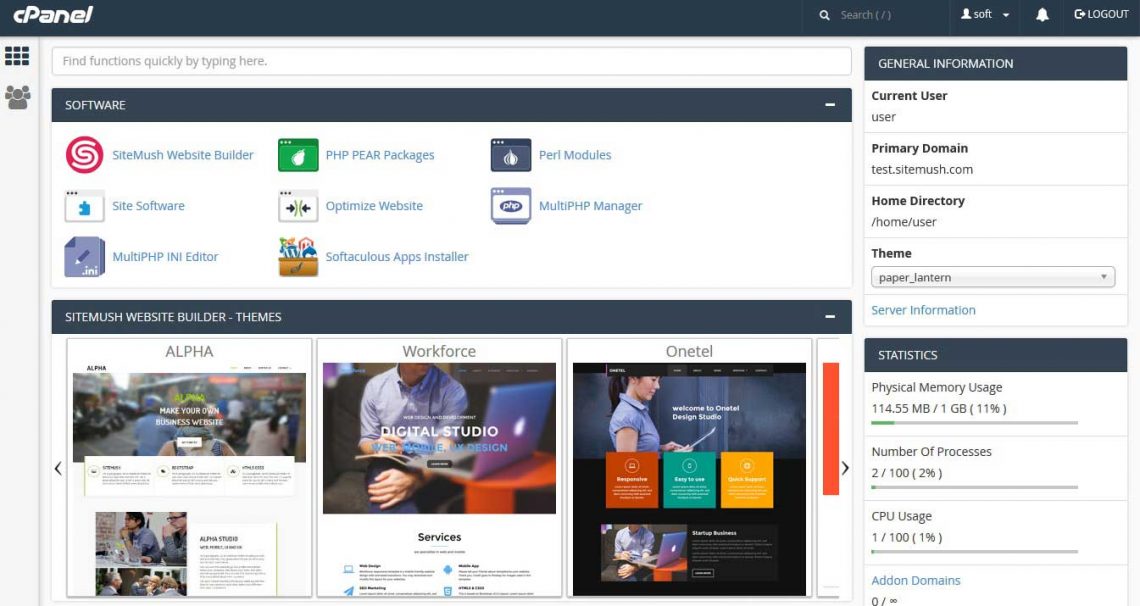Click the LOGOUT button

1101,15
